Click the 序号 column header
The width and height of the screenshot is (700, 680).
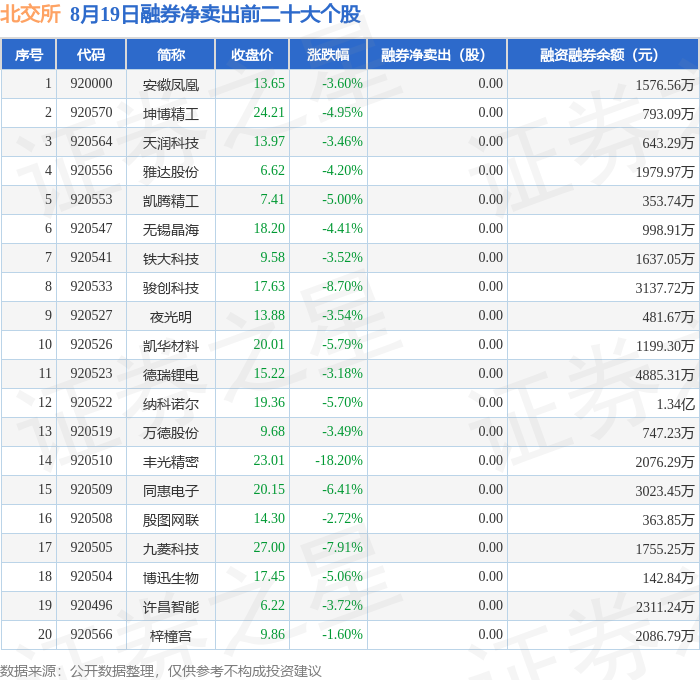coord(29,55)
